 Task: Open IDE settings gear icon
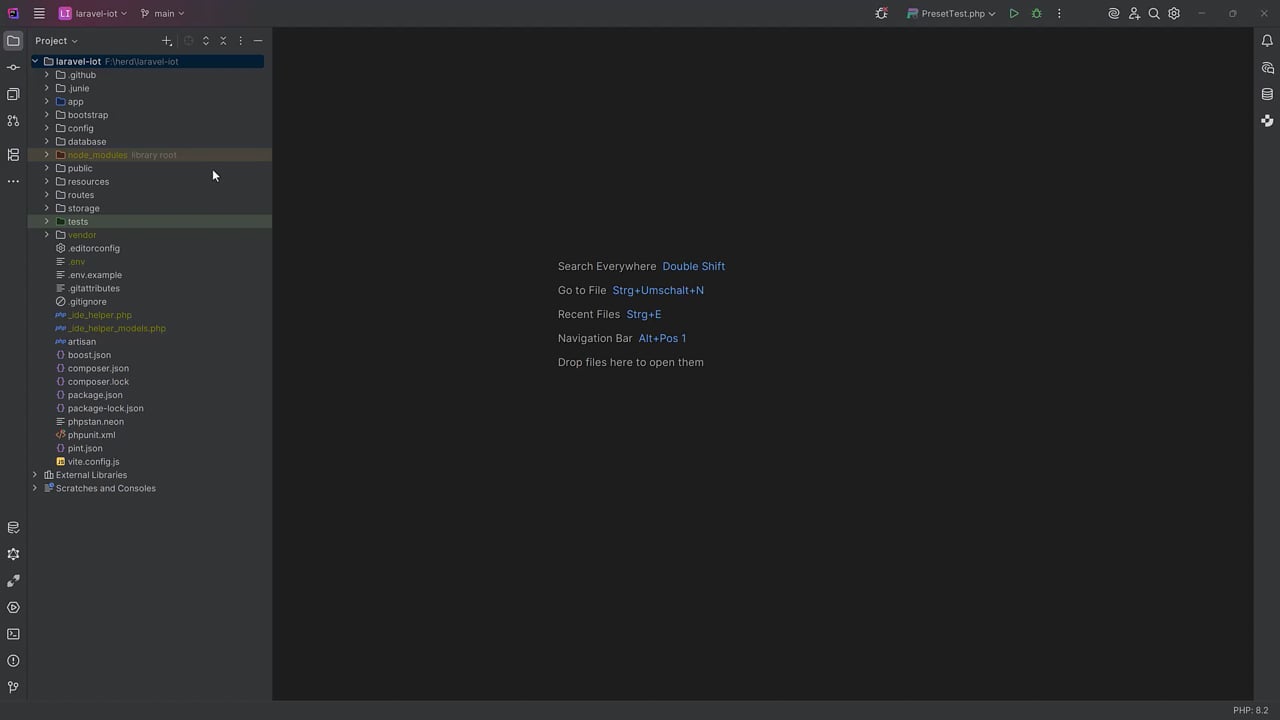(x=1174, y=14)
